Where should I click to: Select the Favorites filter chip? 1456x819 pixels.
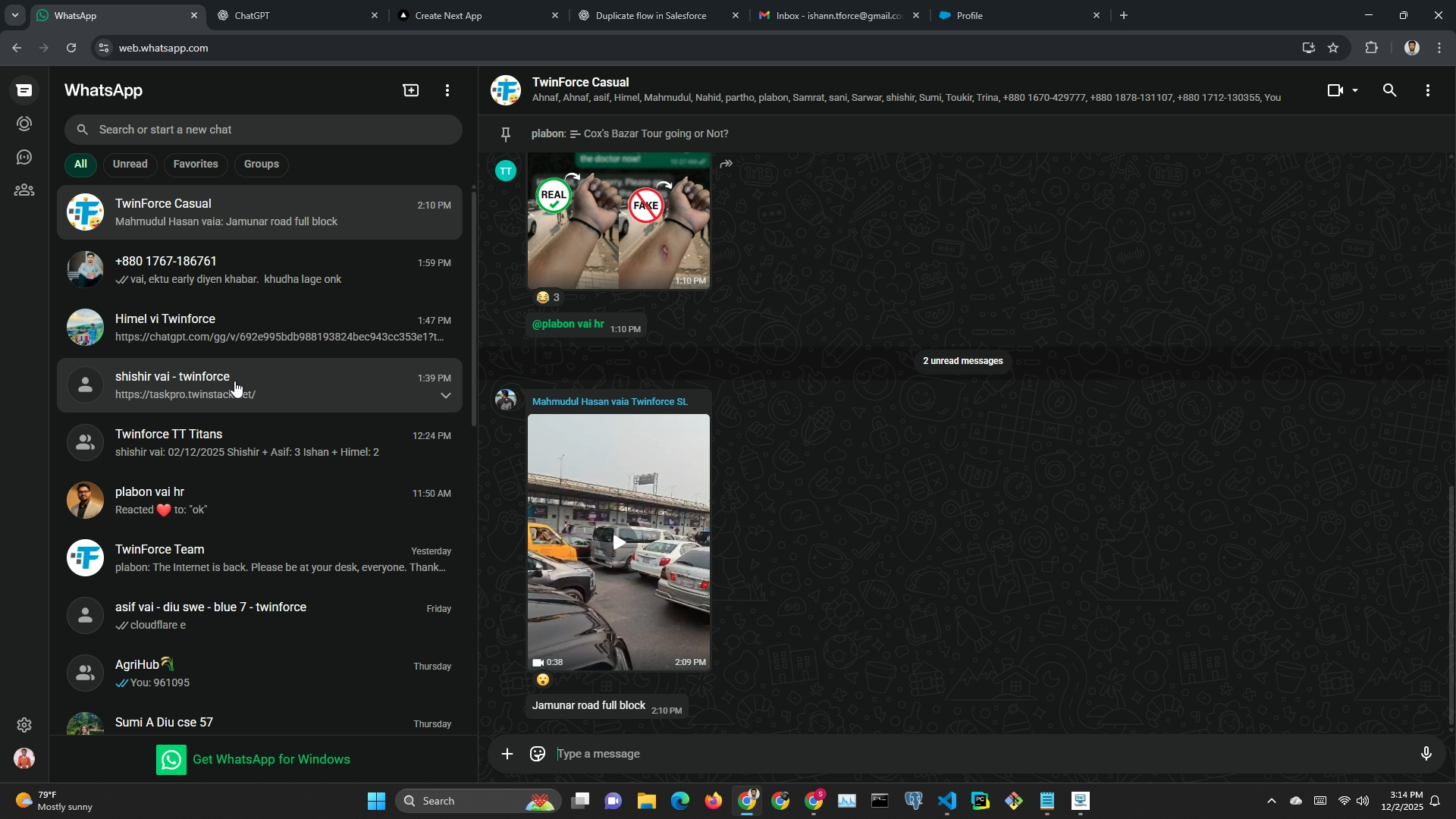(196, 165)
